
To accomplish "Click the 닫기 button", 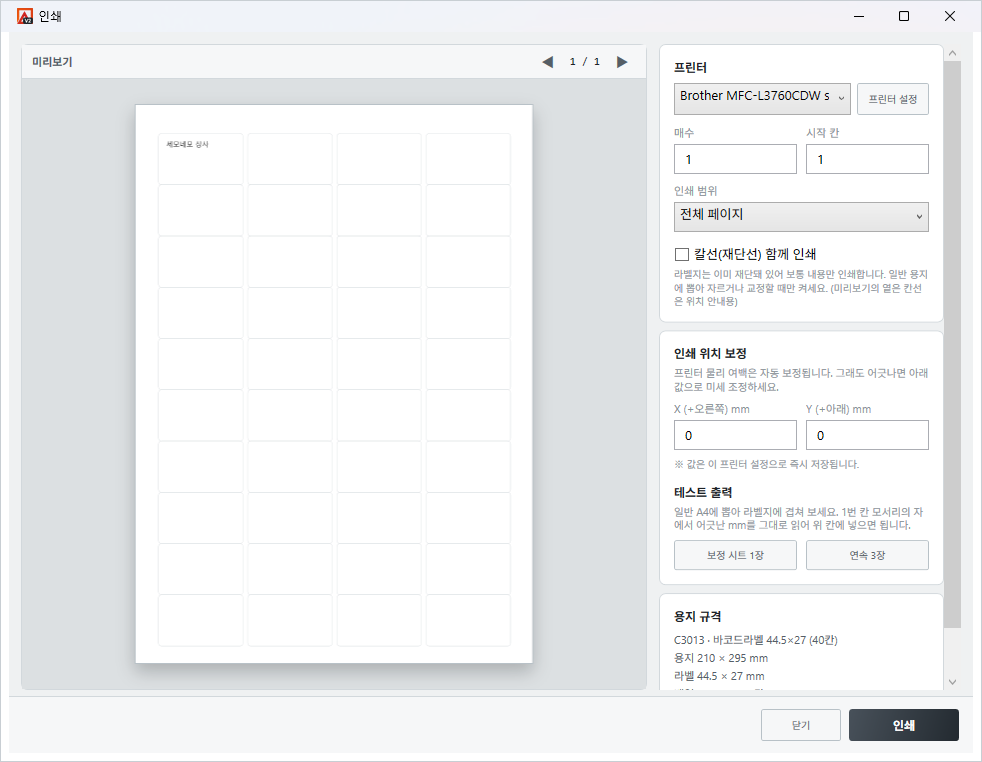I will point(800,725).
